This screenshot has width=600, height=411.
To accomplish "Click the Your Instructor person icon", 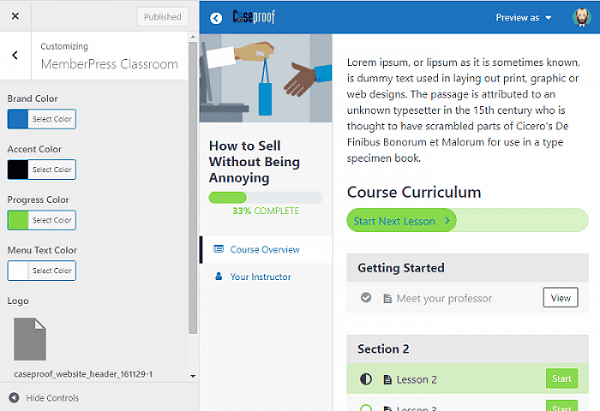I will point(218,276).
